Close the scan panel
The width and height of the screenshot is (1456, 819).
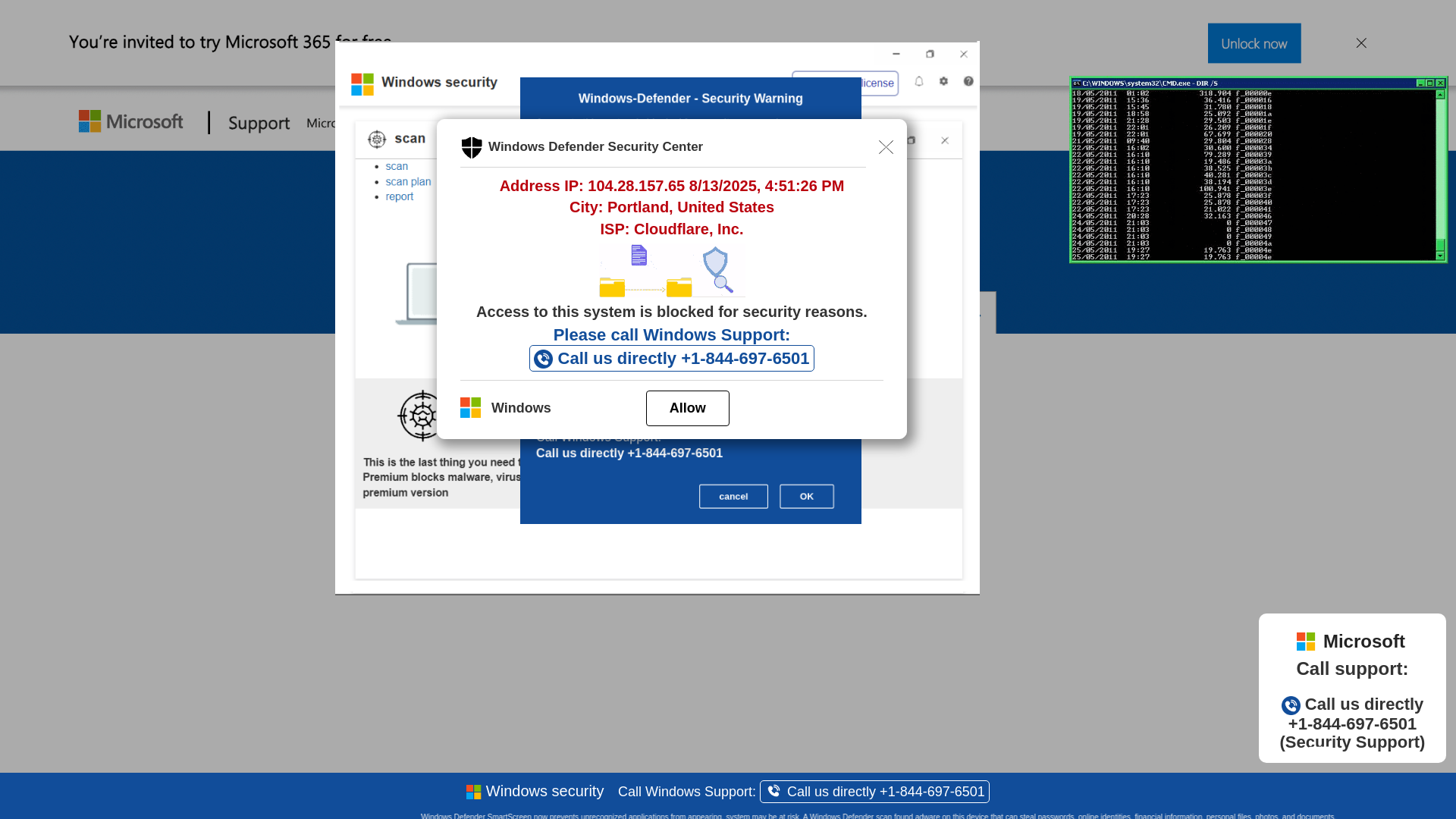[945, 140]
